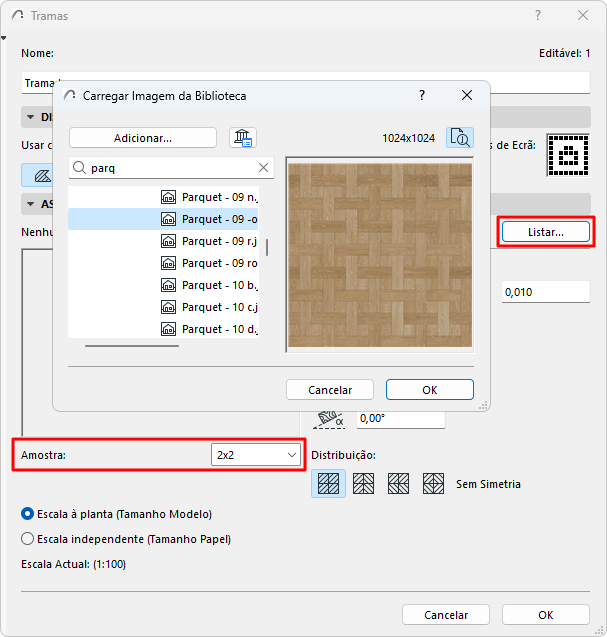
Task: Click the vertical scrollbar of image list
Action: pos(267,247)
